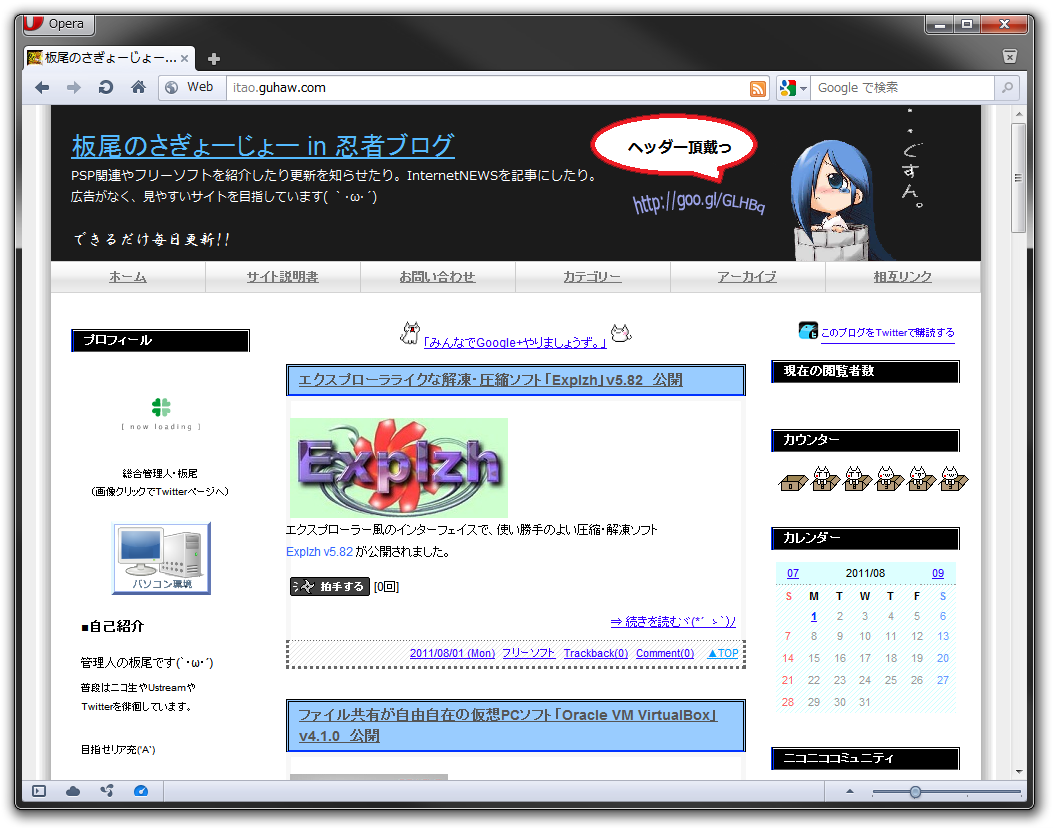
Task: Click the text '2011/08' in calendar
Action: pyautogui.click(x=865, y=573)
